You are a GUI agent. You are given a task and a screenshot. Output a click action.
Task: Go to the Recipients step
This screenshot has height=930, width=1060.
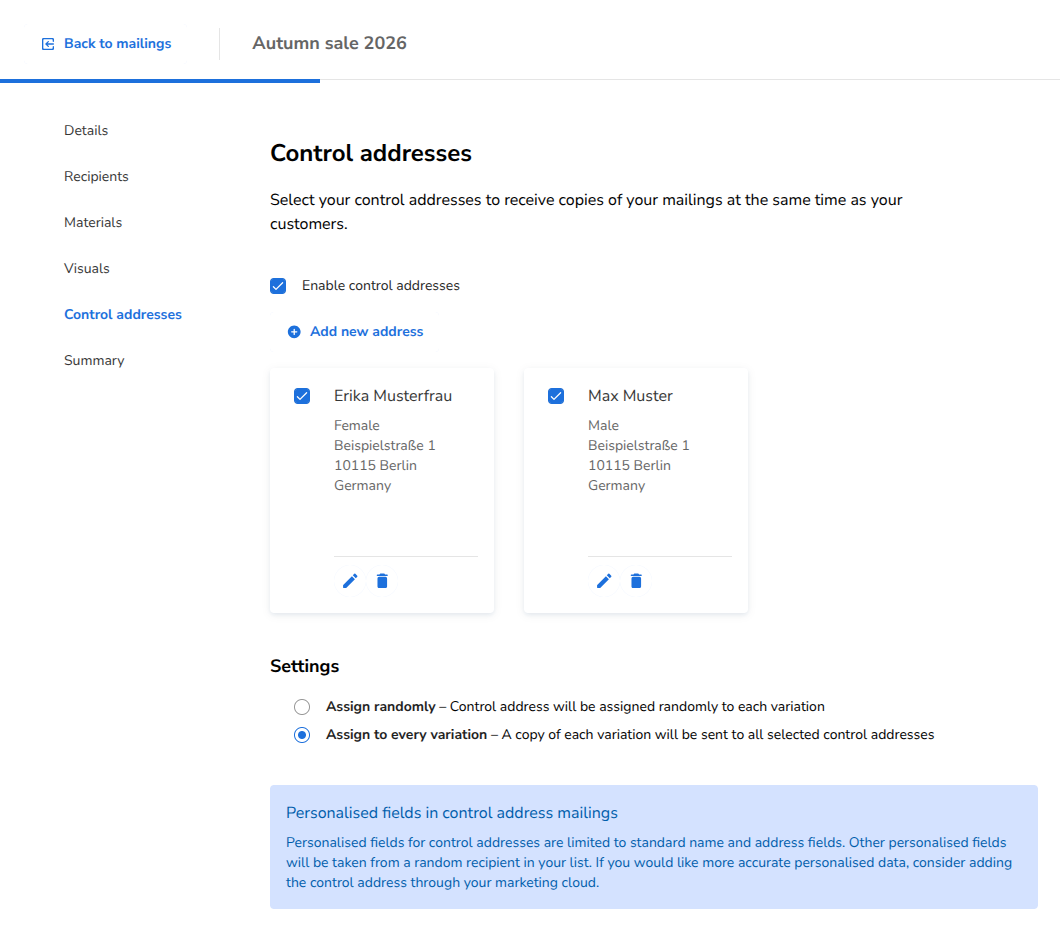pos(96,176)
